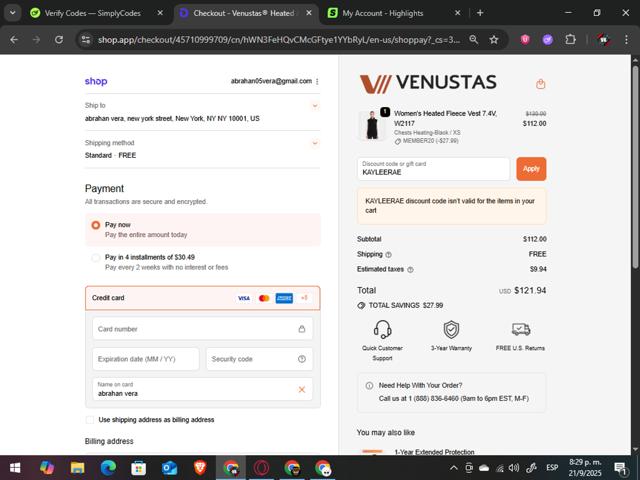Show security code help tooltip
The image size is (640, 480).
302,359
